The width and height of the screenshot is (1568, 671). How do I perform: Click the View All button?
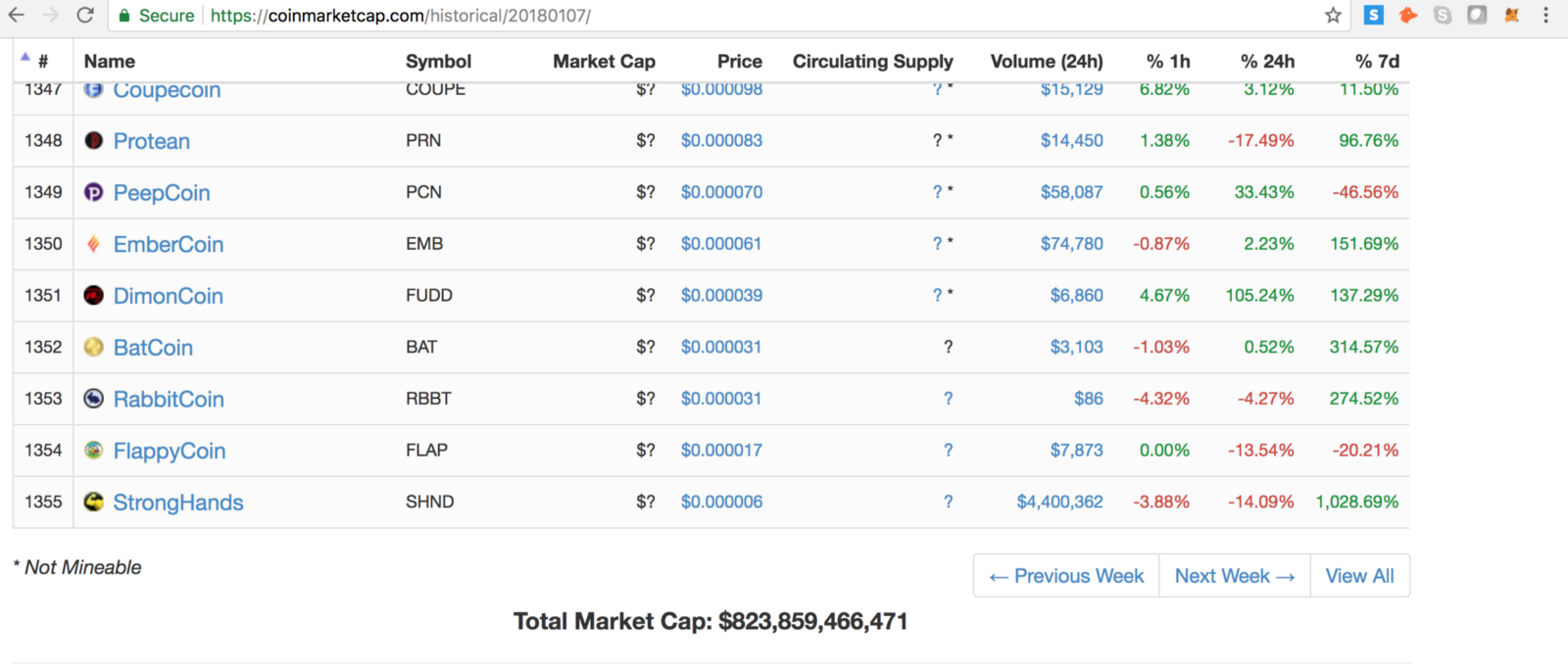[1360, 576]
